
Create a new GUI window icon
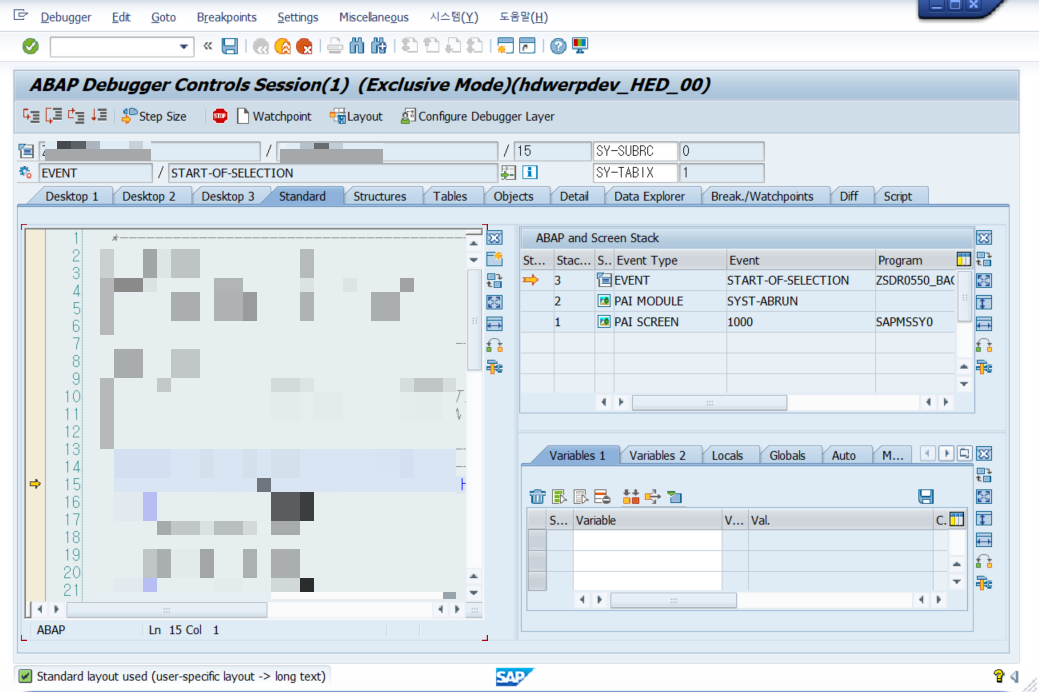point(506,46)
